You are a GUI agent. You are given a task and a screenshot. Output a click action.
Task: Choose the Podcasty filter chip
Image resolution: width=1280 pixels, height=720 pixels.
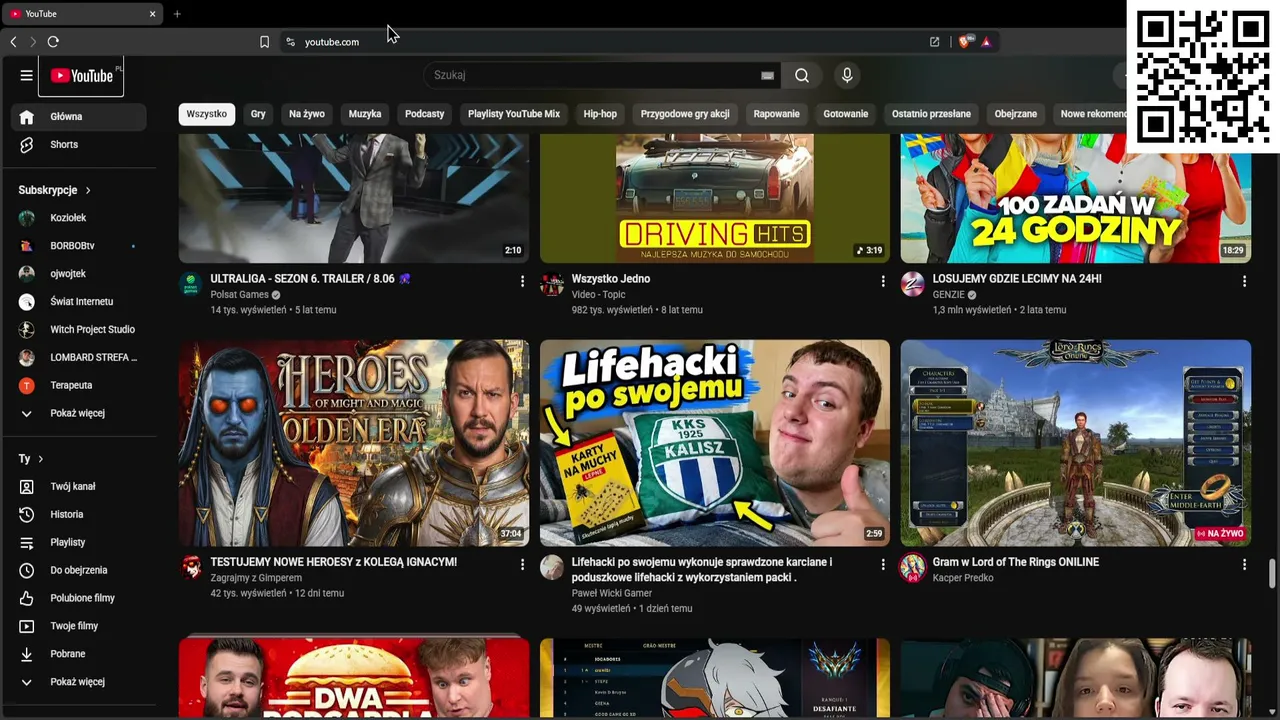click(424, 114)
